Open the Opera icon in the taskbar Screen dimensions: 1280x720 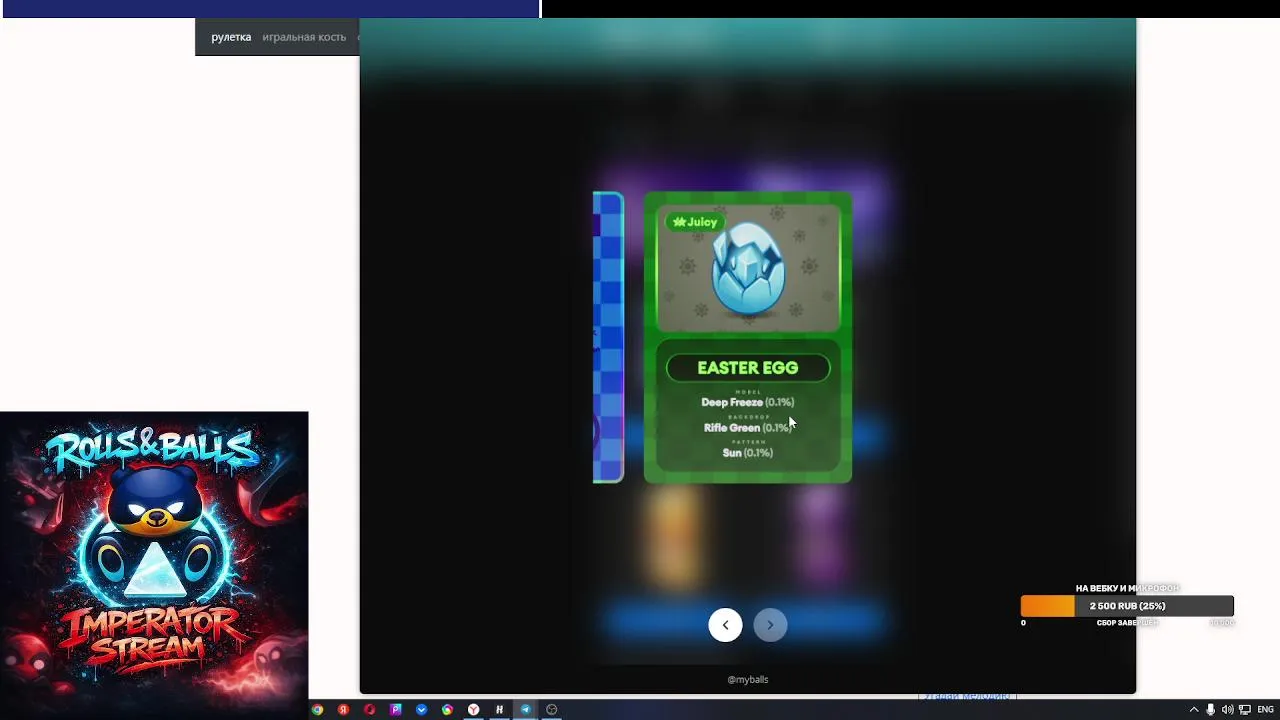point(369,710)
